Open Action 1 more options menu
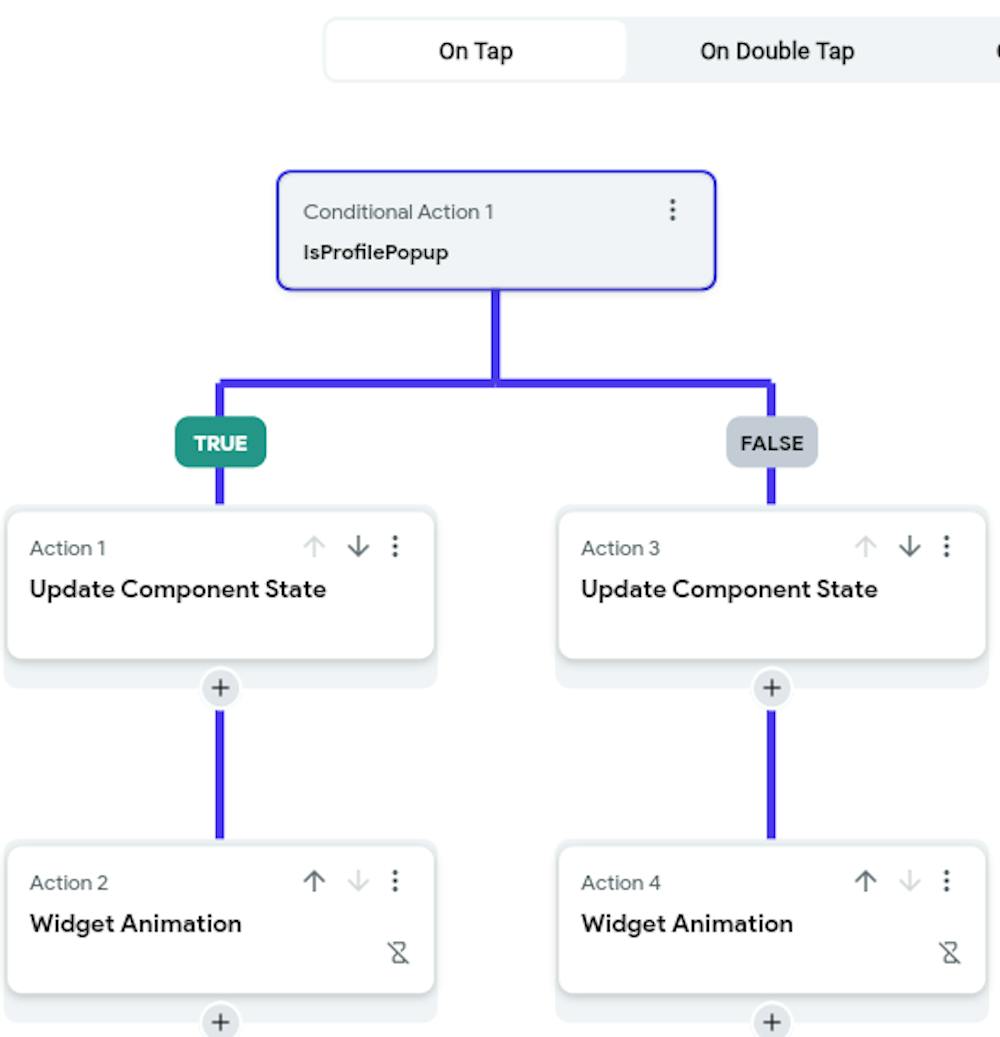 396,546
